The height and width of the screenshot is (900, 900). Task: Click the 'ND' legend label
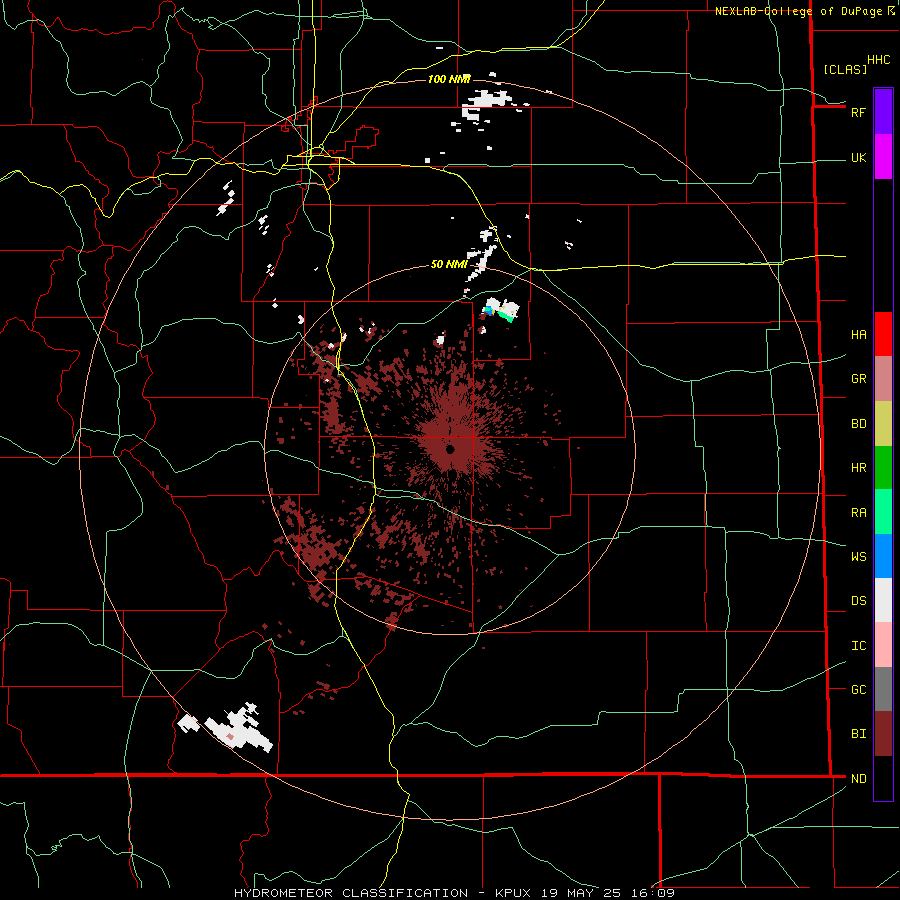858,778
